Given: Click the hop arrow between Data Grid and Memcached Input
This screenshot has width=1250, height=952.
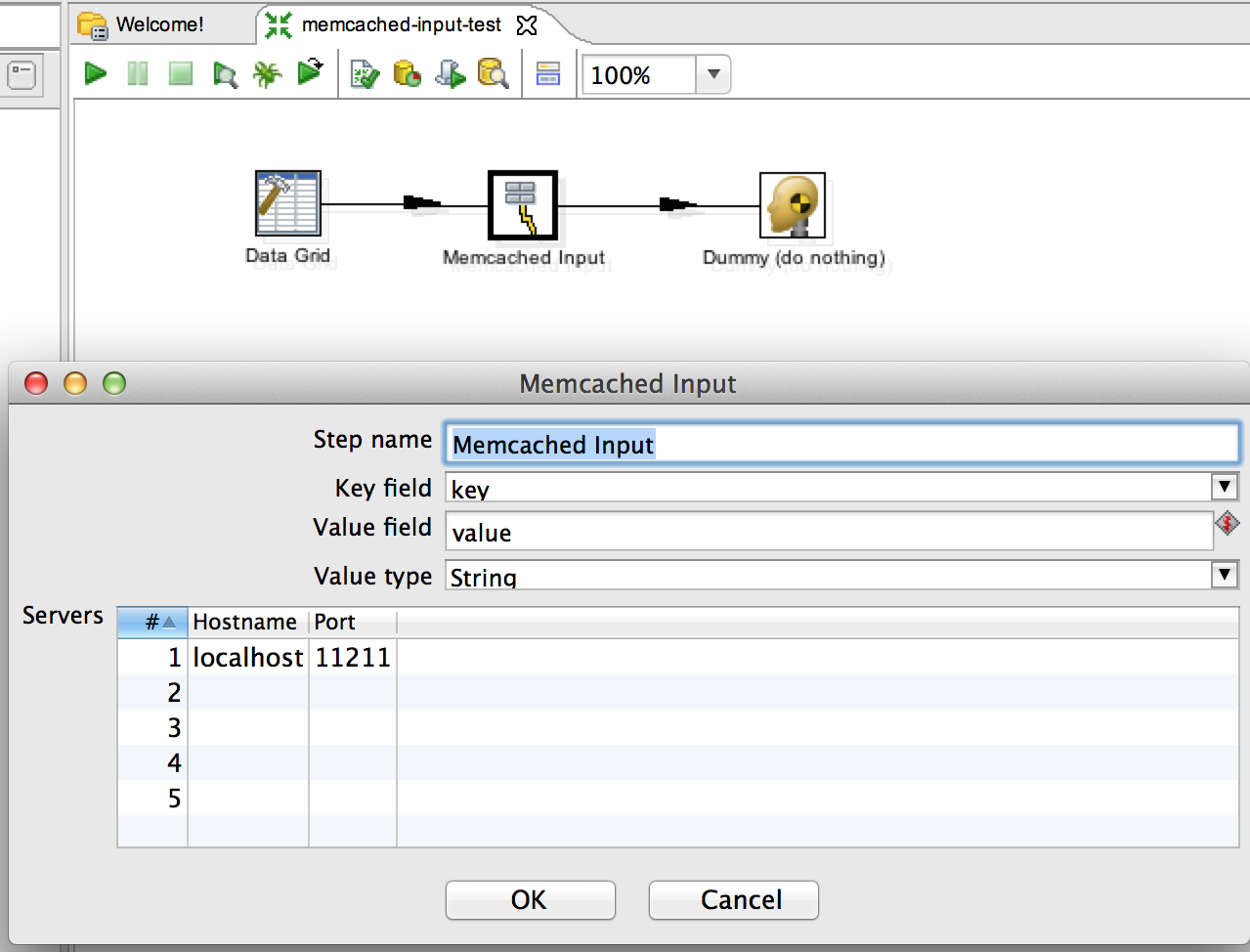Looking at the screenshot, I should (x=423, y=203).
